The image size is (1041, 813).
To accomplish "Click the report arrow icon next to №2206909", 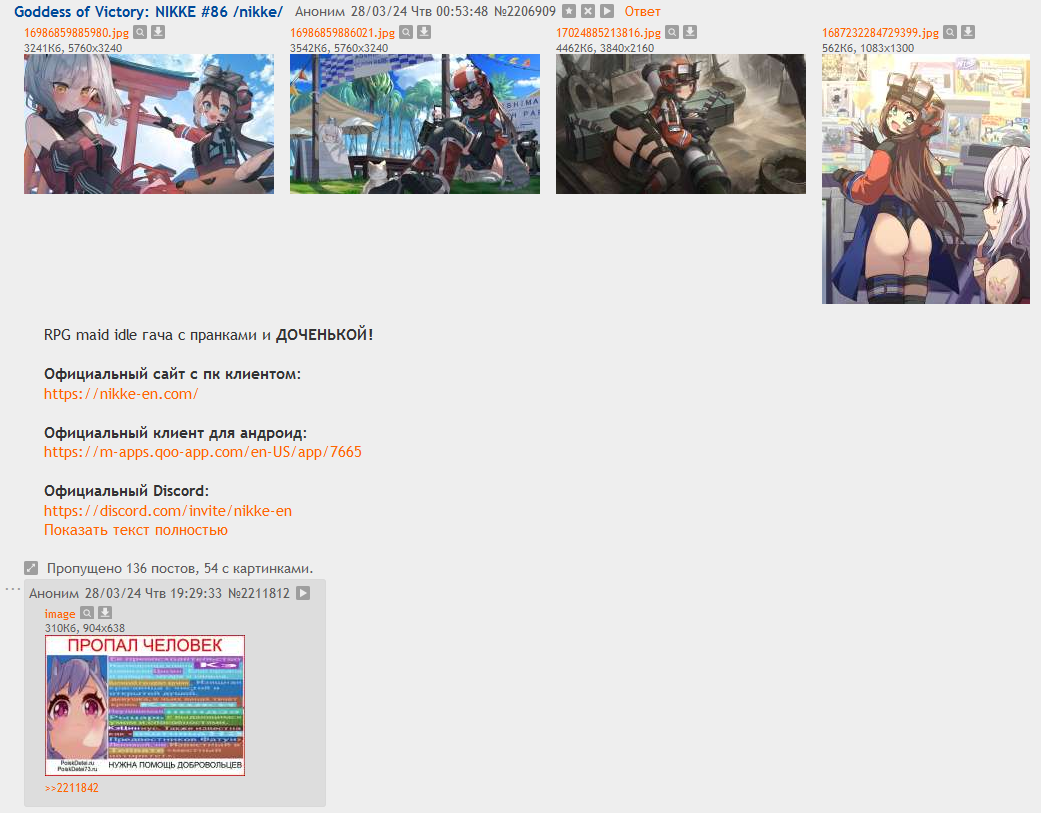I will (x=607, y=11).
